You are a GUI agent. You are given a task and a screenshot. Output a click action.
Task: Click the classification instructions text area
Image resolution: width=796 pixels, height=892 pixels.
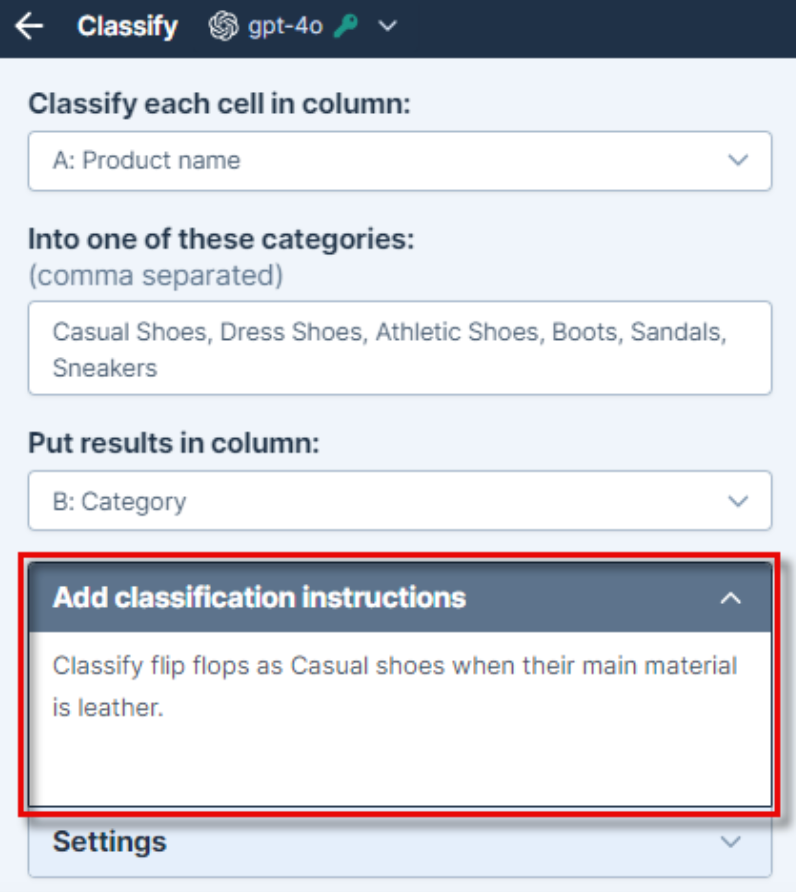pyautogui.click(x=400, y=718)
